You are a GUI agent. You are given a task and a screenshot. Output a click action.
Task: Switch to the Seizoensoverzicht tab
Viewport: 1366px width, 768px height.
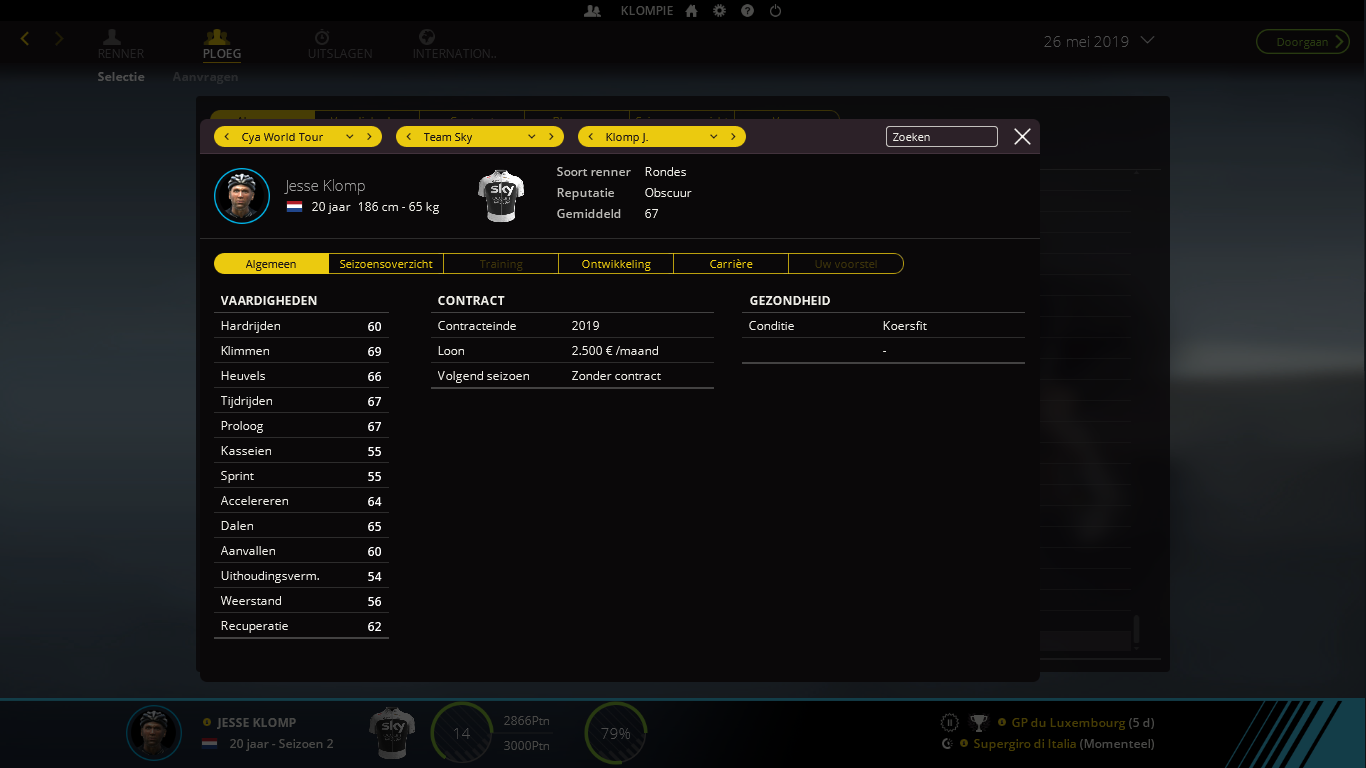click(386, 264)
